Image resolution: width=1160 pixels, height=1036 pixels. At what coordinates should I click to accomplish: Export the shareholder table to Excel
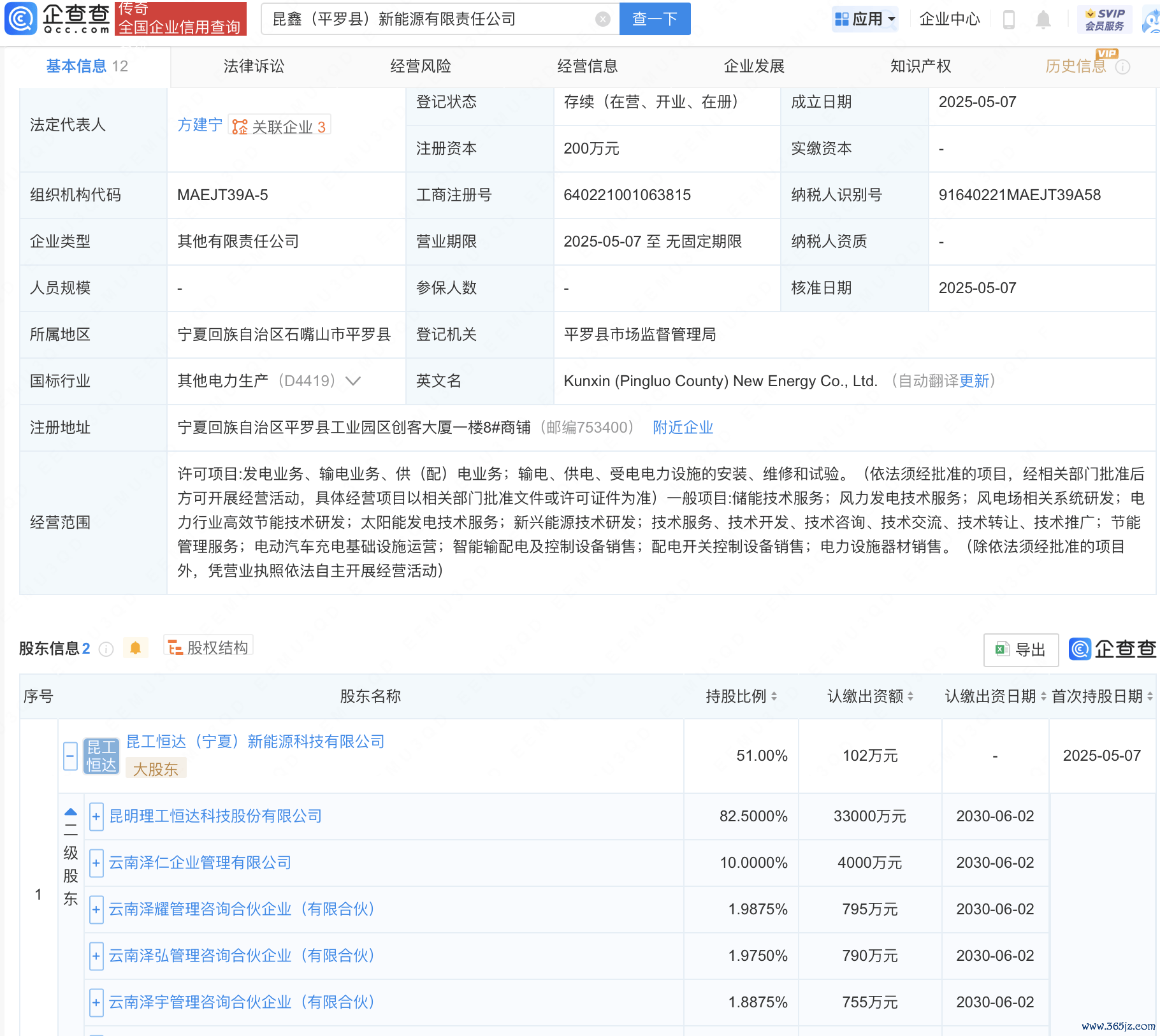(x=1020, y=649)
